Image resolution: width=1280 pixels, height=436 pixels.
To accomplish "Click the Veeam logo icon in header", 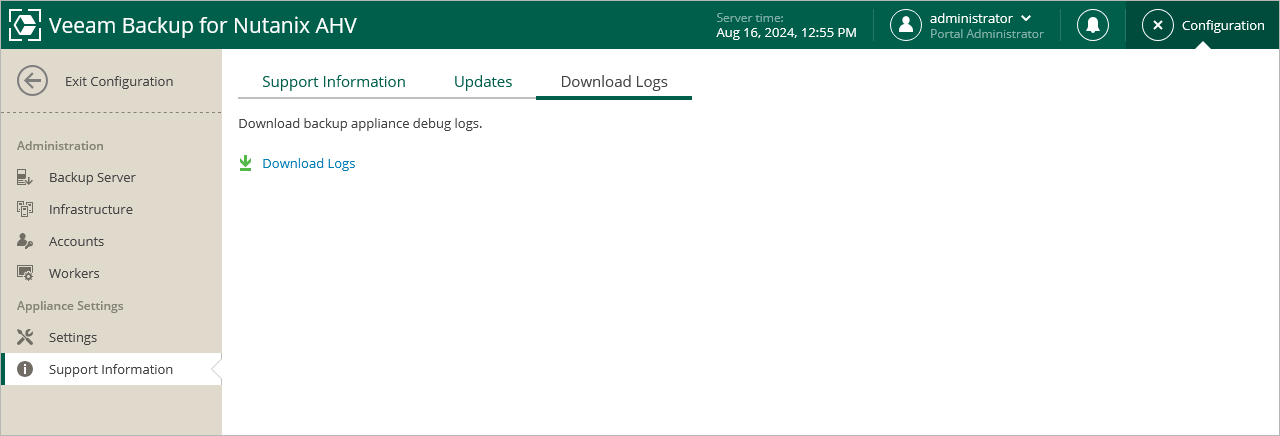I will pyautogui.click(x=25, y=25).
